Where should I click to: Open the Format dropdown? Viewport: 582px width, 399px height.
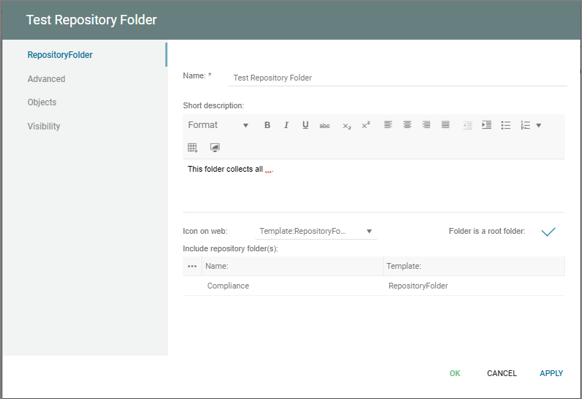[218, 125]
